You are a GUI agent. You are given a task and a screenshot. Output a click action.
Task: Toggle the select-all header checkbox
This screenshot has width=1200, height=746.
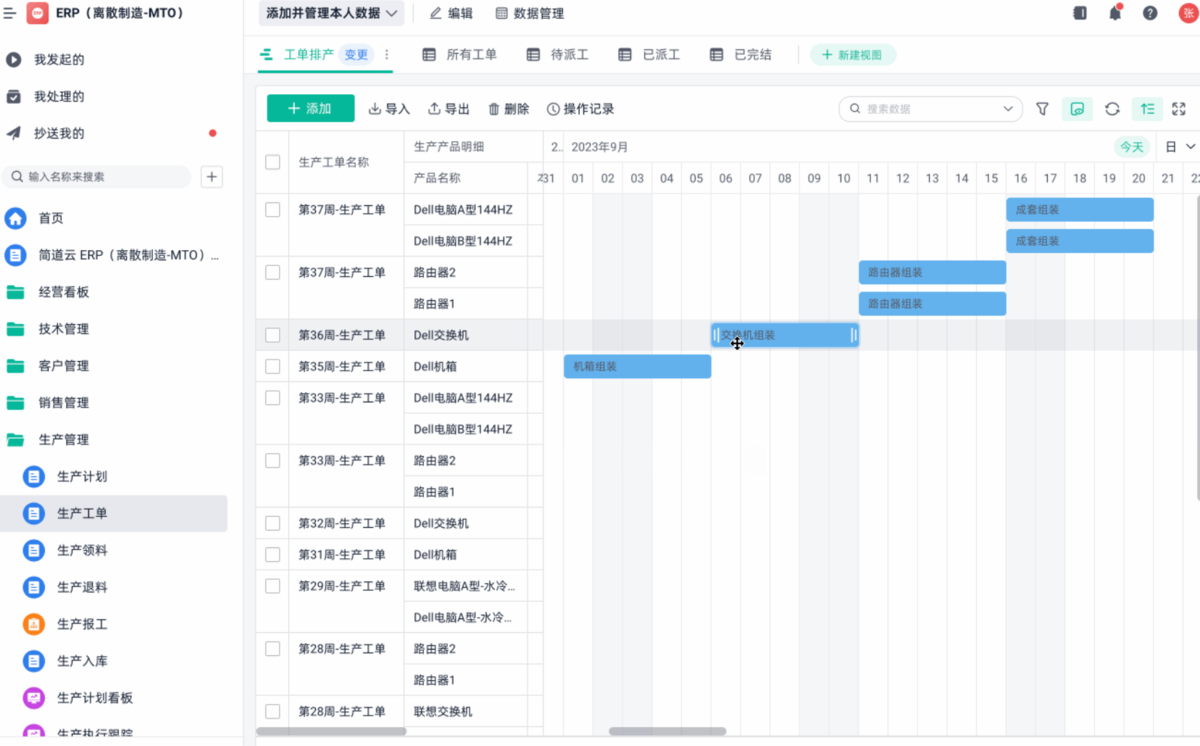click(x=273, y=162)
